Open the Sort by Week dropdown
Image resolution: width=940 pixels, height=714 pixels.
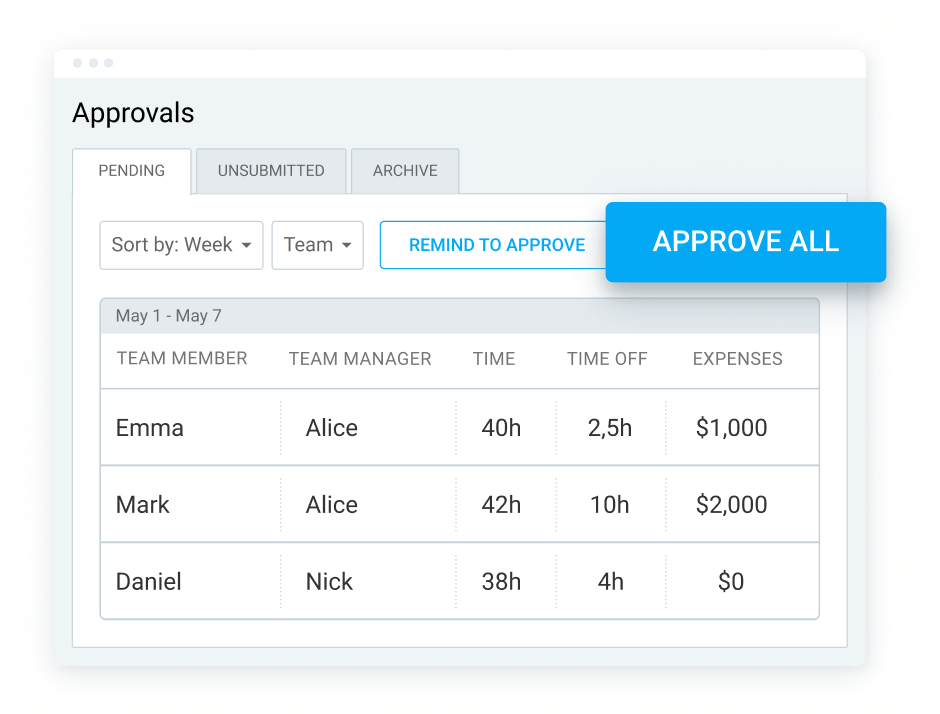click(180, 245)
